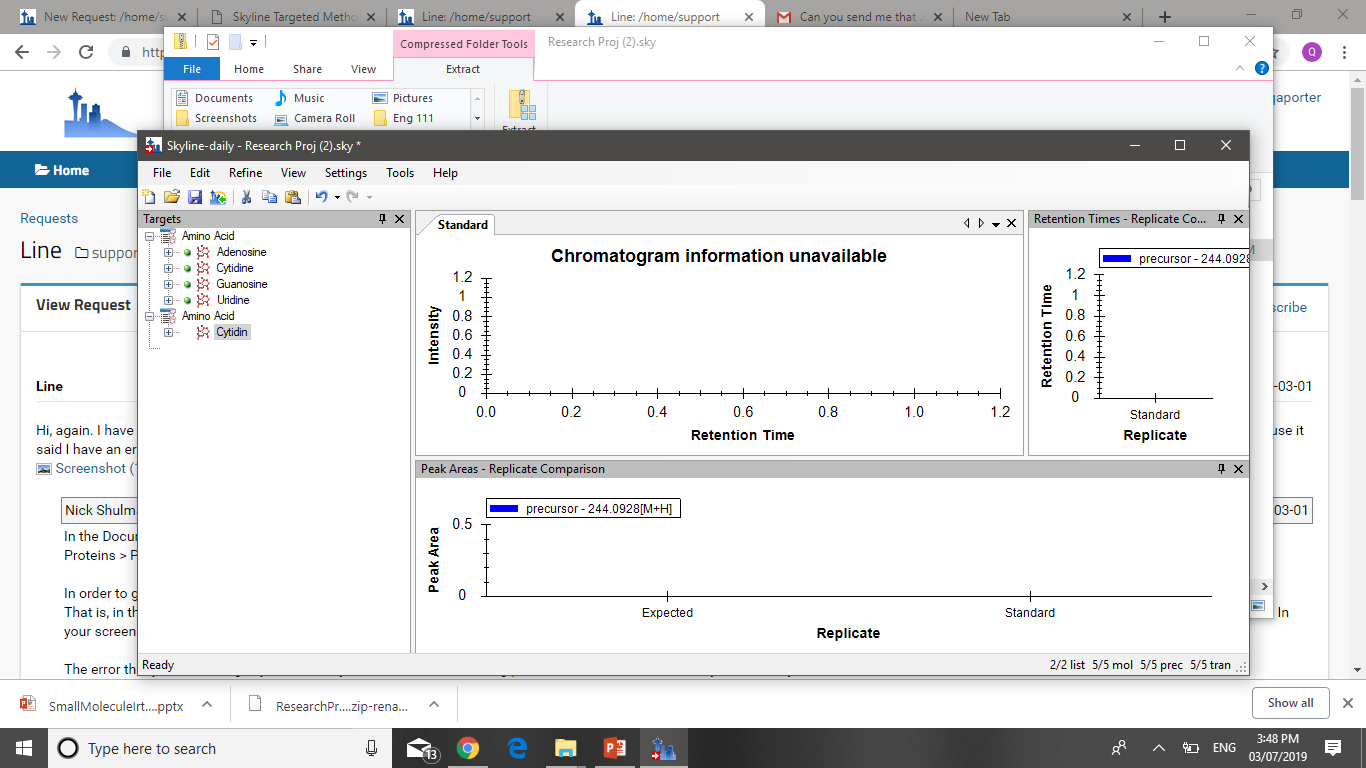Click the Open file folder icon
Screen dimensions: 1366x768
172,197
